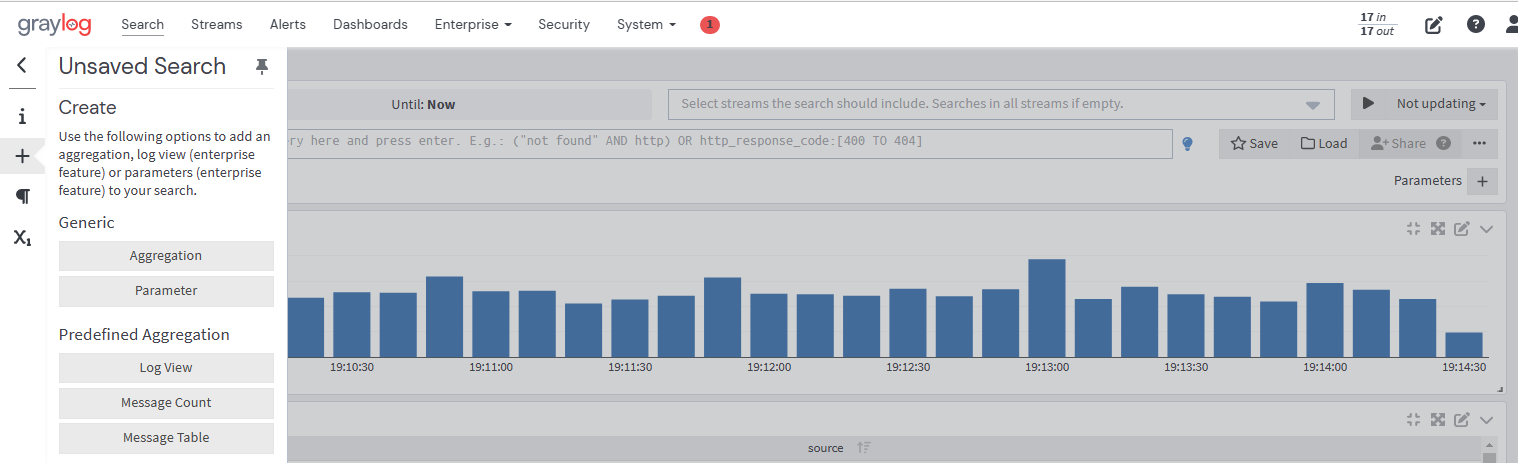Open the search description info icon
Screen dimensions: 1518x463
tap(22, 116)
